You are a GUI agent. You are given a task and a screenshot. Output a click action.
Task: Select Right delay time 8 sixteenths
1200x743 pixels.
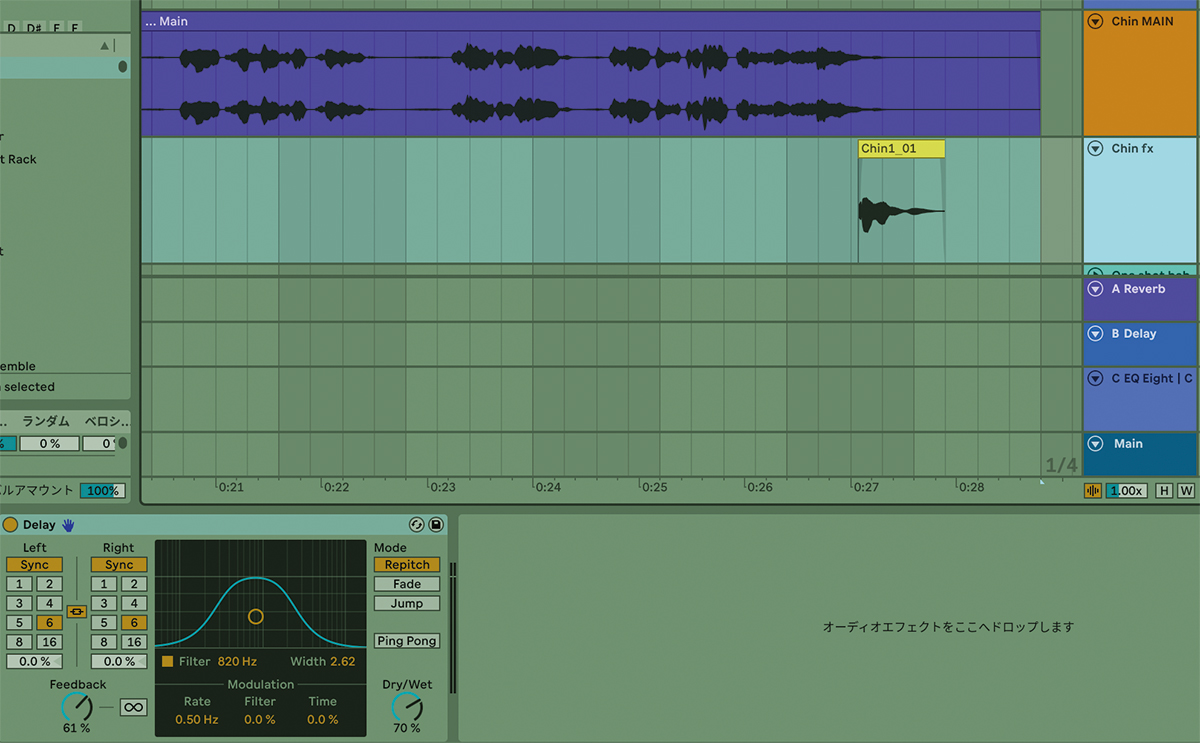pyautogui.click(x=104, y=642)
